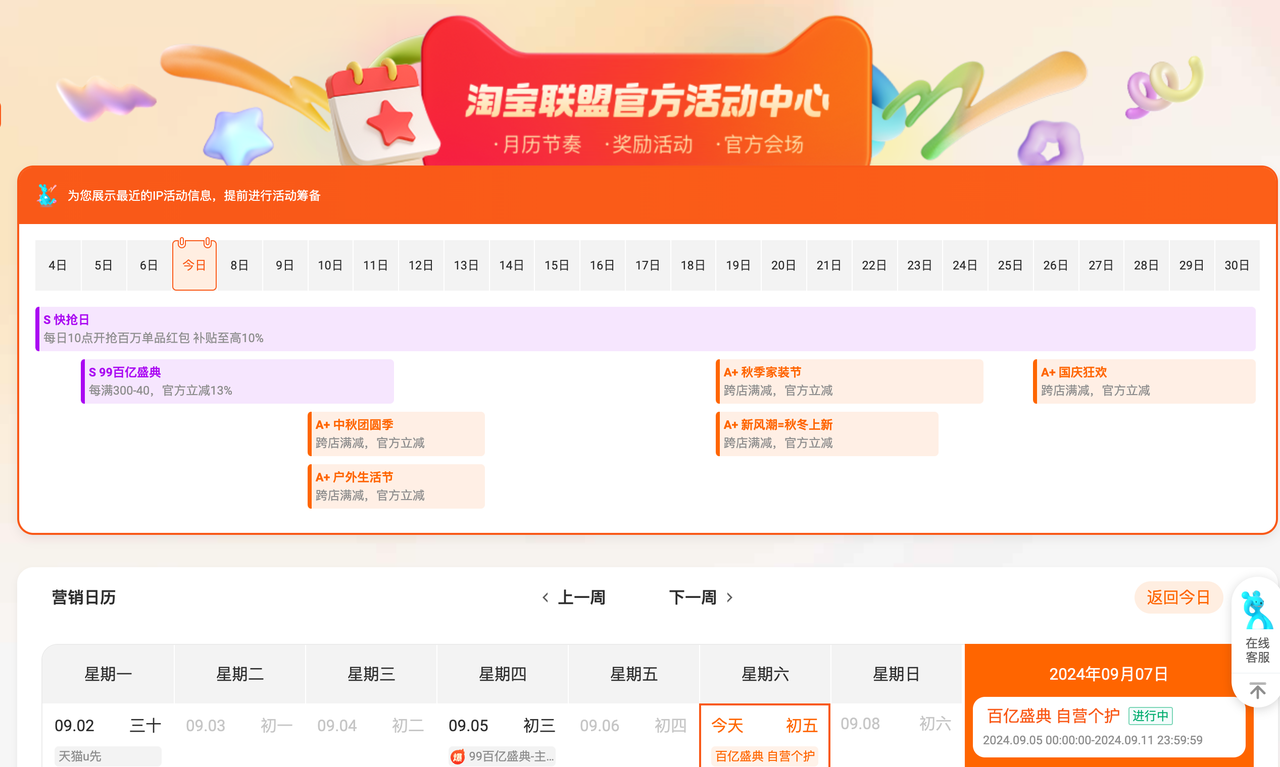Select date 19日 in the timeline
Image resolution: width=1280 pixels, height=767 pixels.
coord(738,265)
